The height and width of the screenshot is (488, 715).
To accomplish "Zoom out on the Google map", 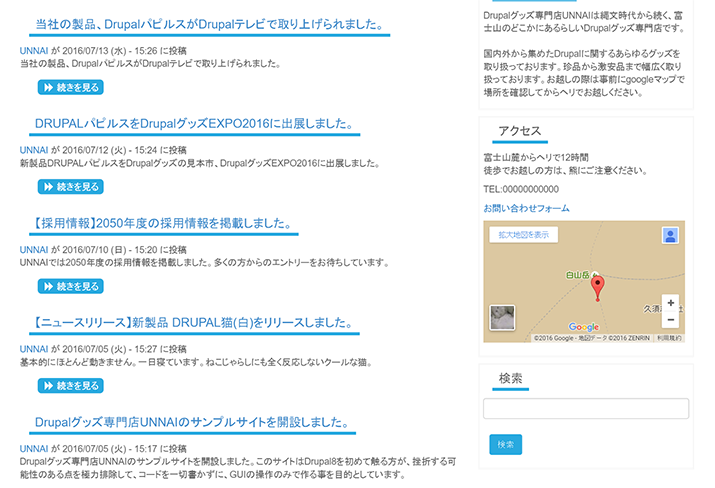I will 670,320.
